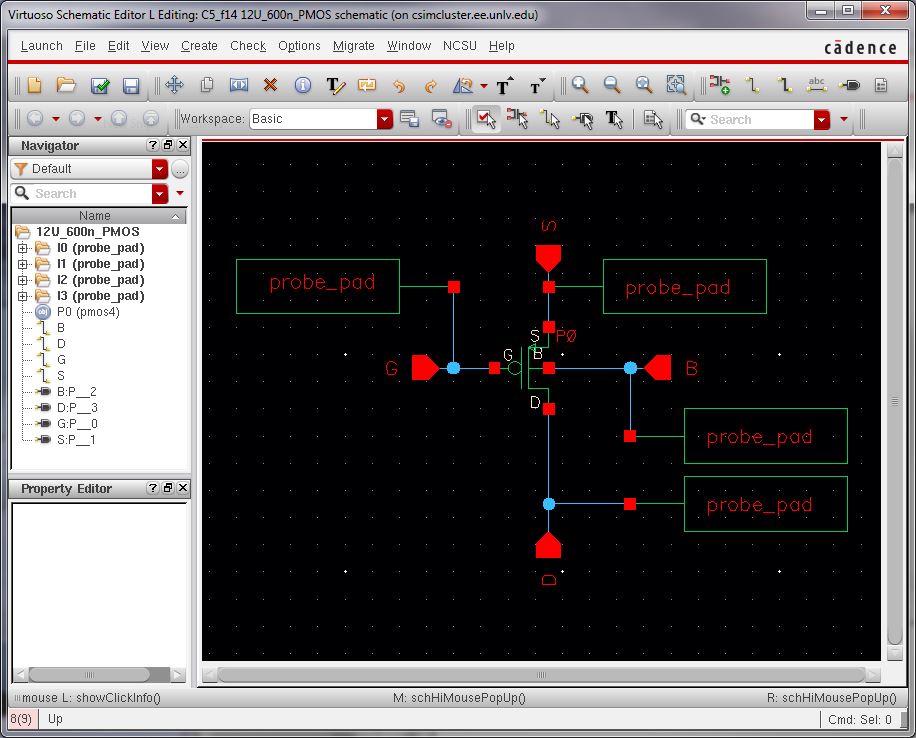Open the Create Instance tool
Screen dimensions: 916x738
coord(719,86)
